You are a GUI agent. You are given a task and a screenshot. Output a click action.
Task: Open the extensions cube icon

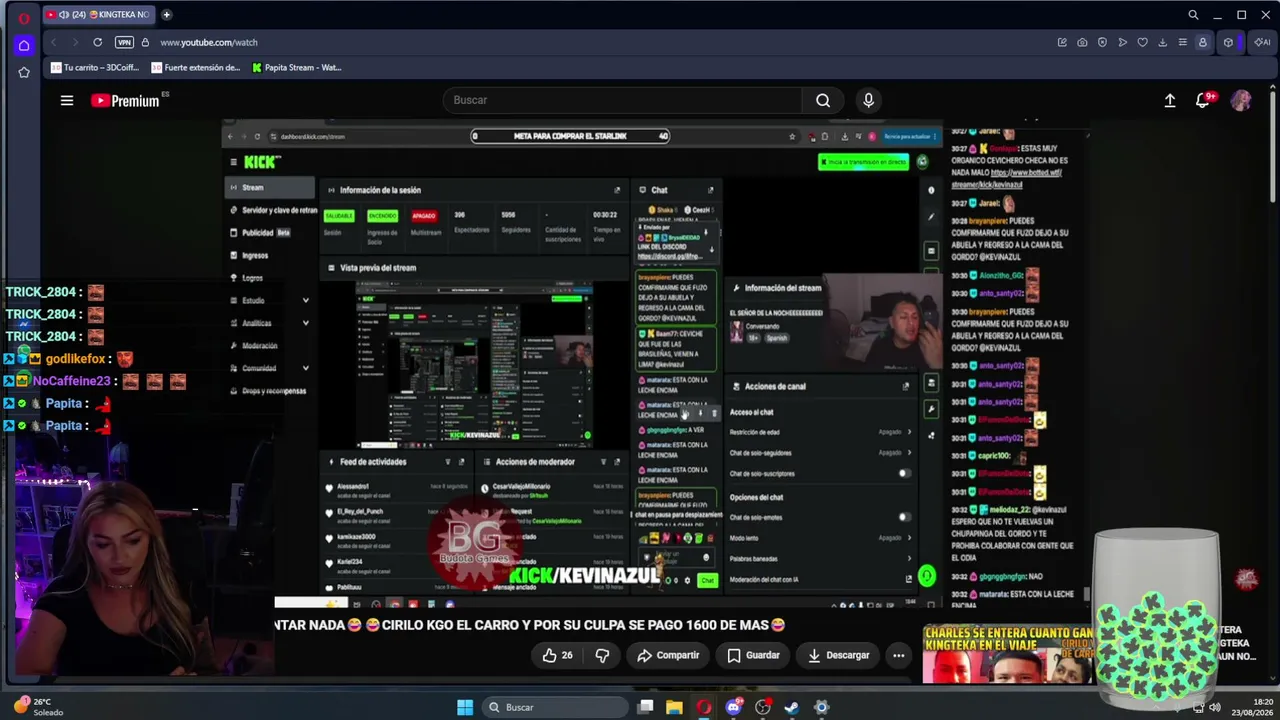pyautogui.click(x=1228, y=42)
